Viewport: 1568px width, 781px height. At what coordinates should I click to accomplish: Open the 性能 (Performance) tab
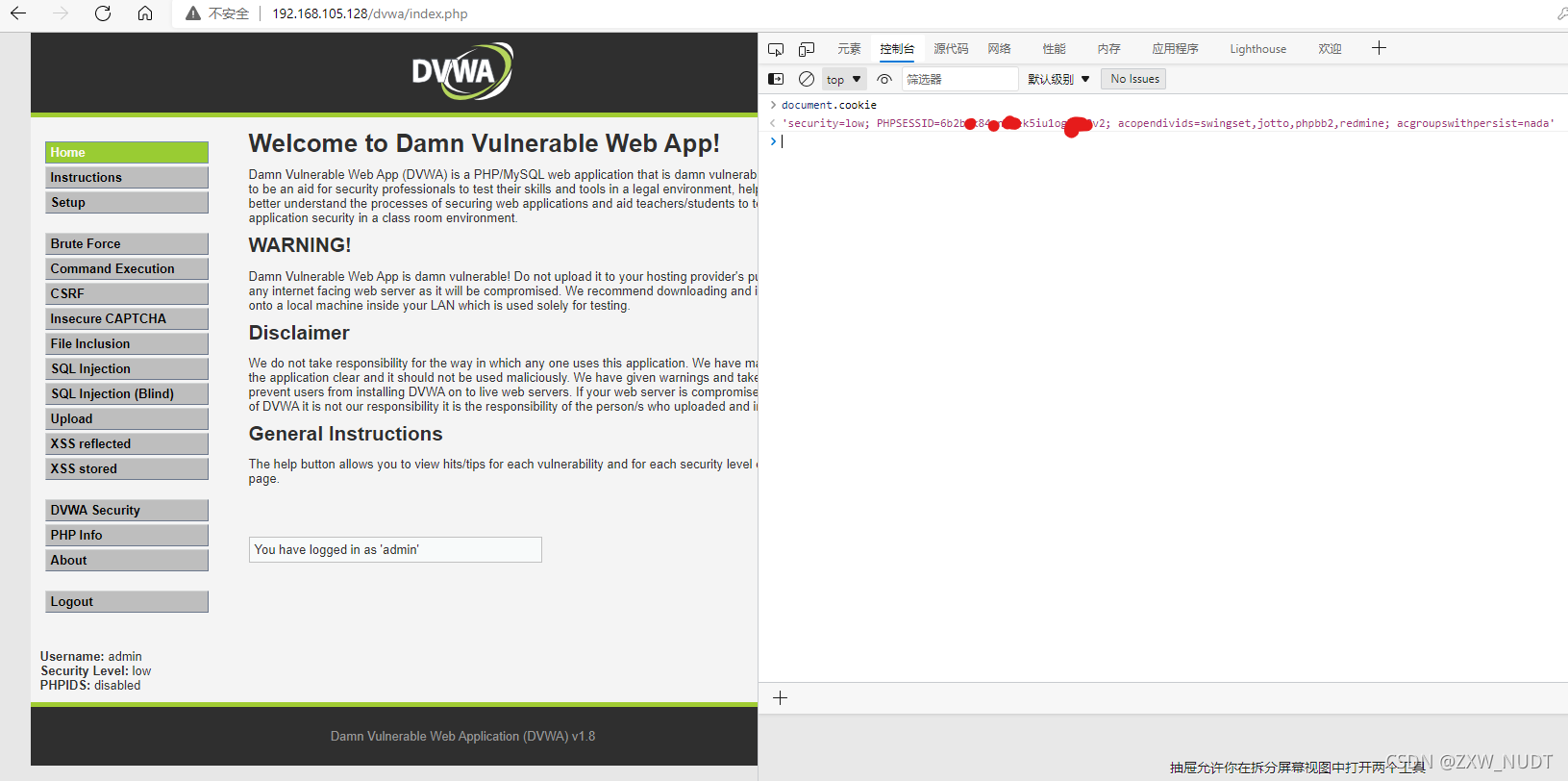pyautogui.click(x=1054, y=49)
